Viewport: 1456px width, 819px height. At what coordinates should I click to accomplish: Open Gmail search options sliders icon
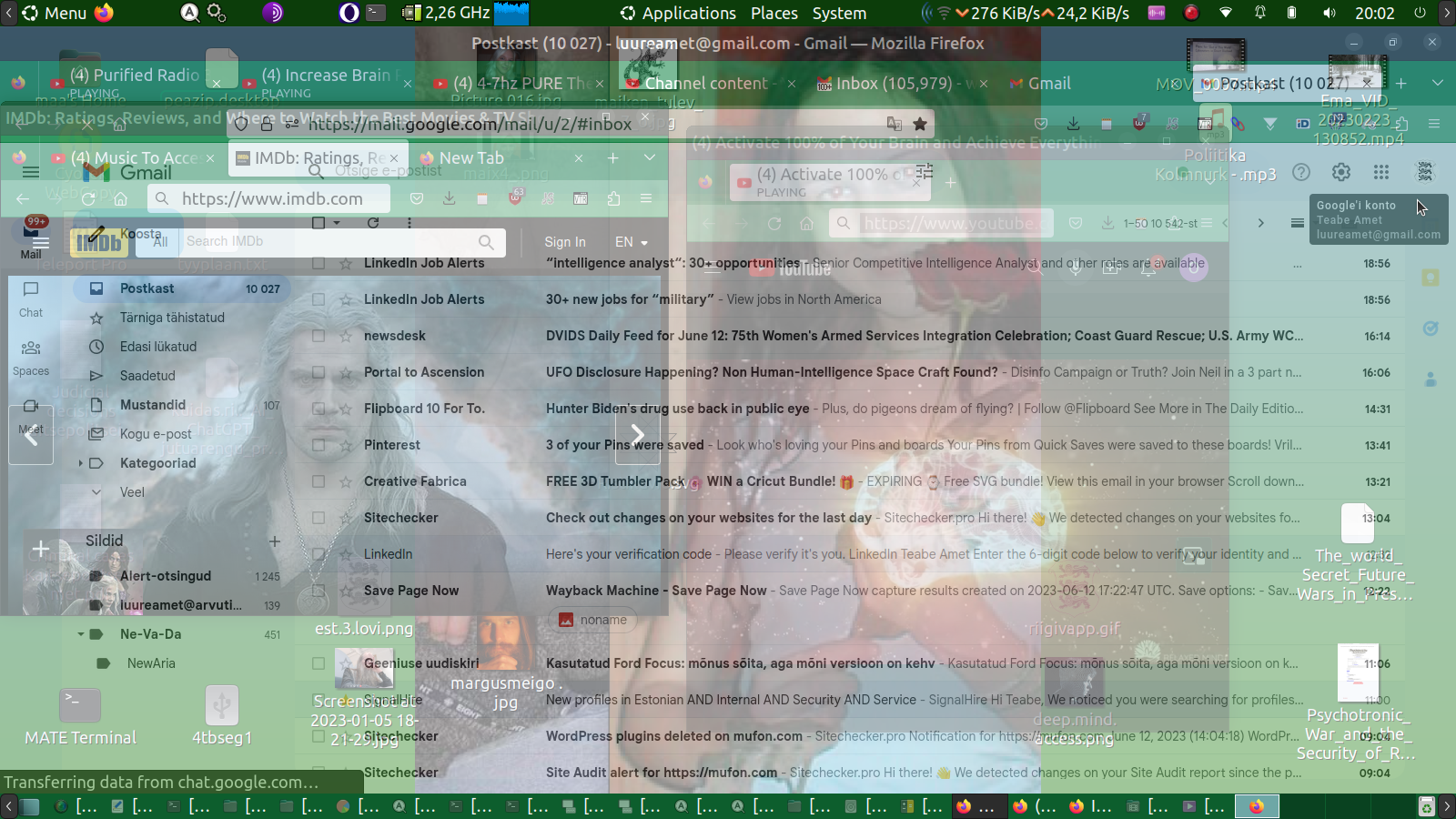point(925,172)
